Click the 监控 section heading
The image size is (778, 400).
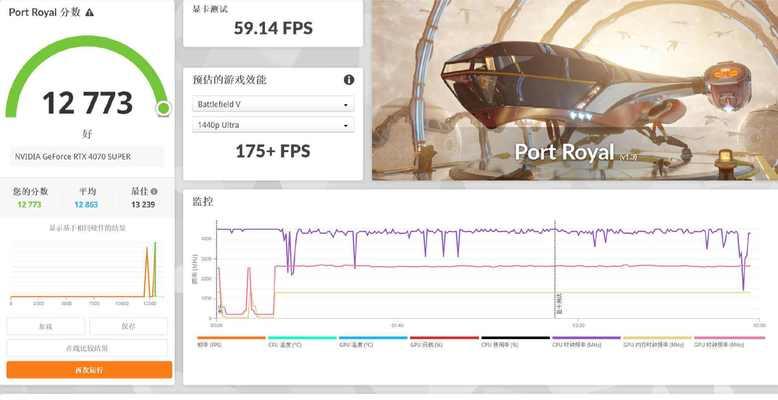coord(202,201)
